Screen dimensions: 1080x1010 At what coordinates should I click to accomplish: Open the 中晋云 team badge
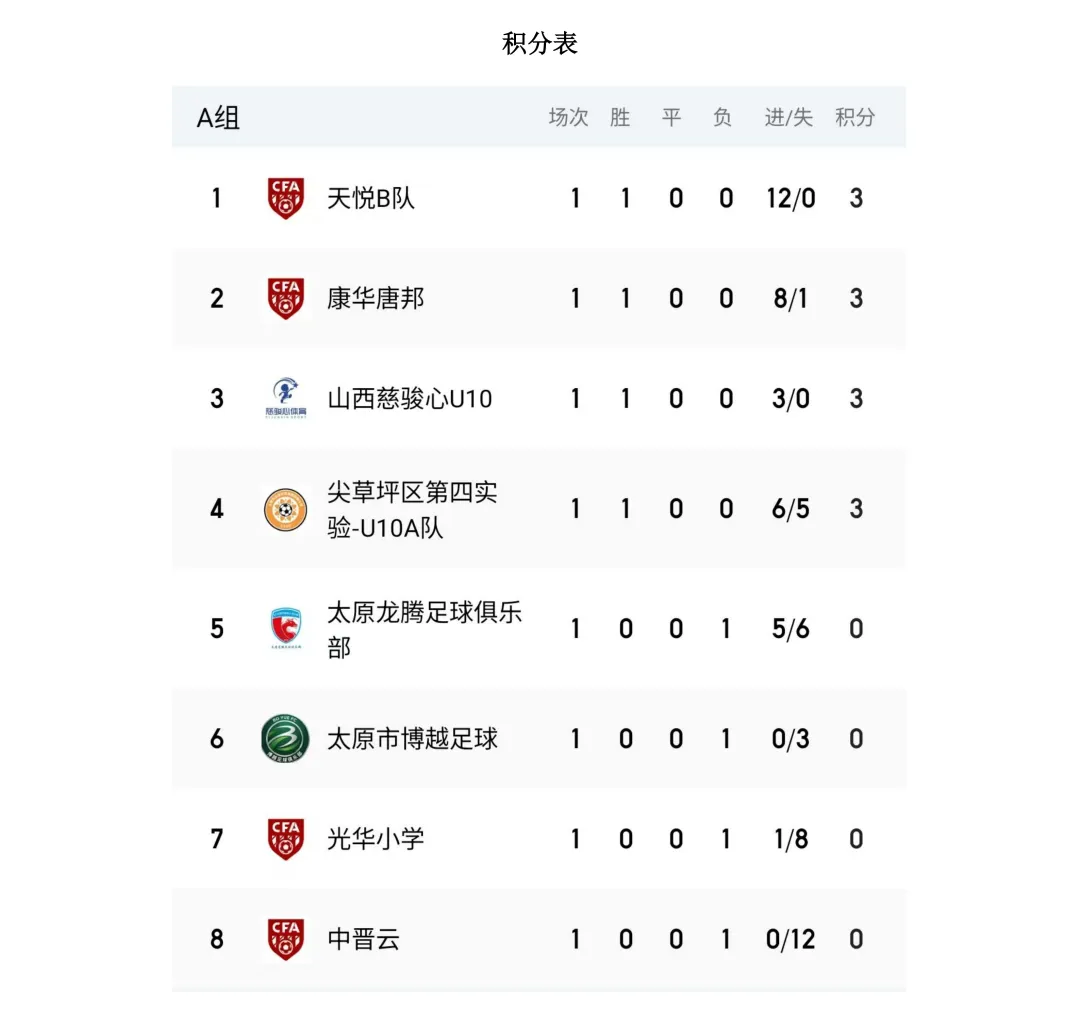[x=286, y=939]
